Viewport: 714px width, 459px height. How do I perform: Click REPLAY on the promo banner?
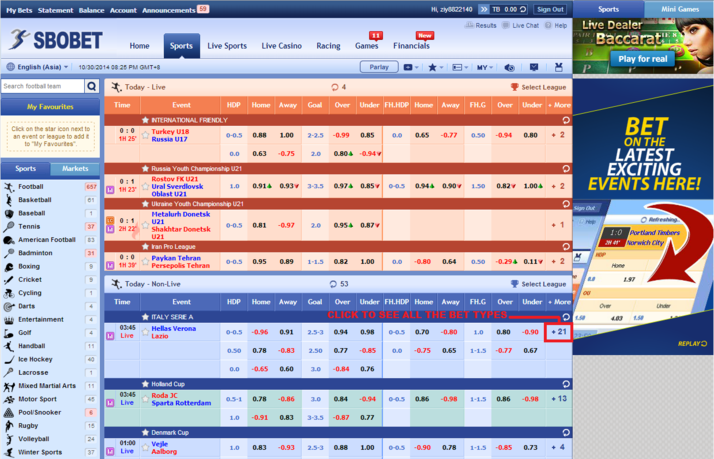(692, 344)
